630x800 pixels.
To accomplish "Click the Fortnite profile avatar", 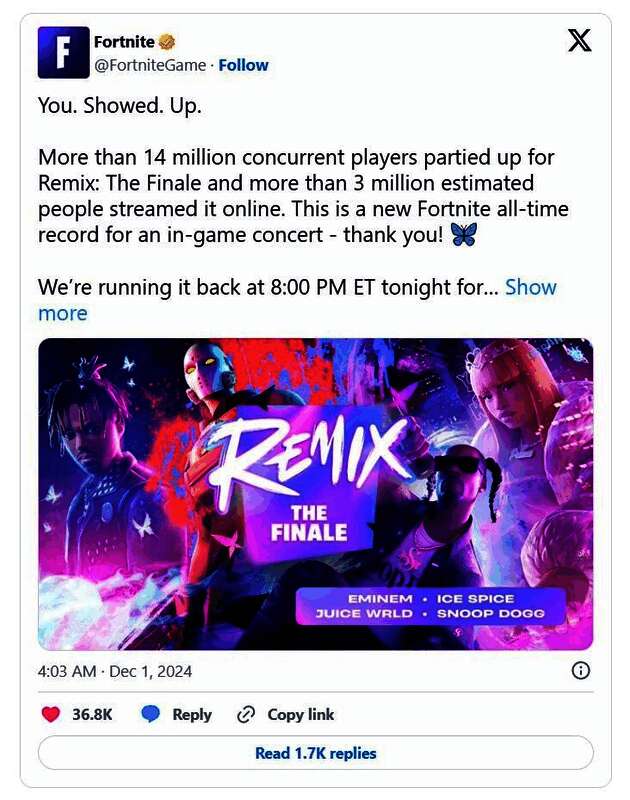I will click(x=63, y=53).
